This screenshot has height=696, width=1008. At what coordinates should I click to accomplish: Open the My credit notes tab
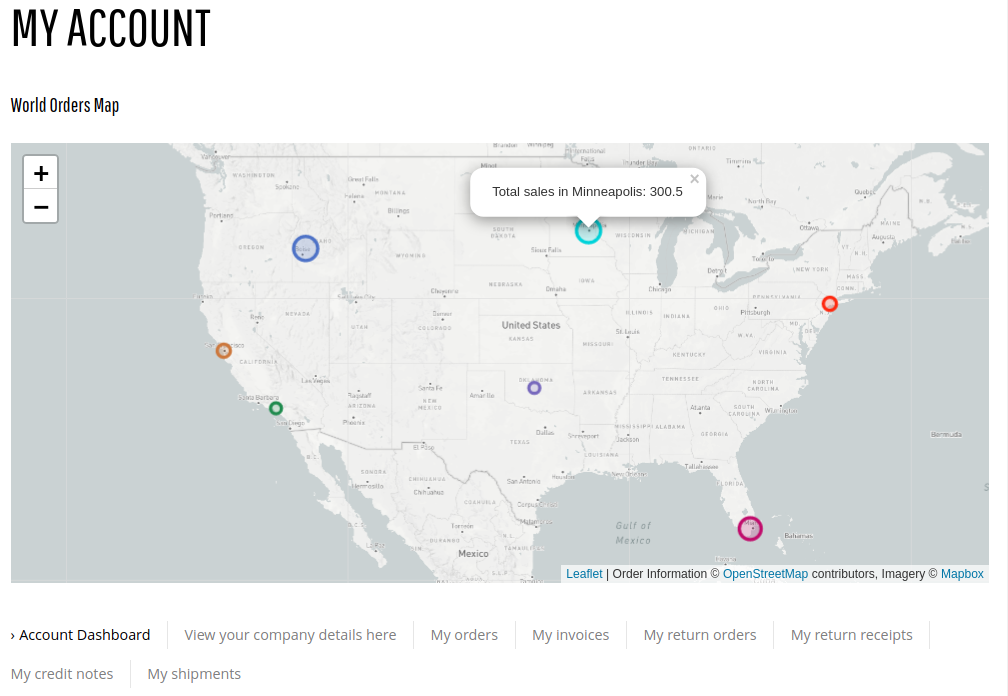click(62, 674)
